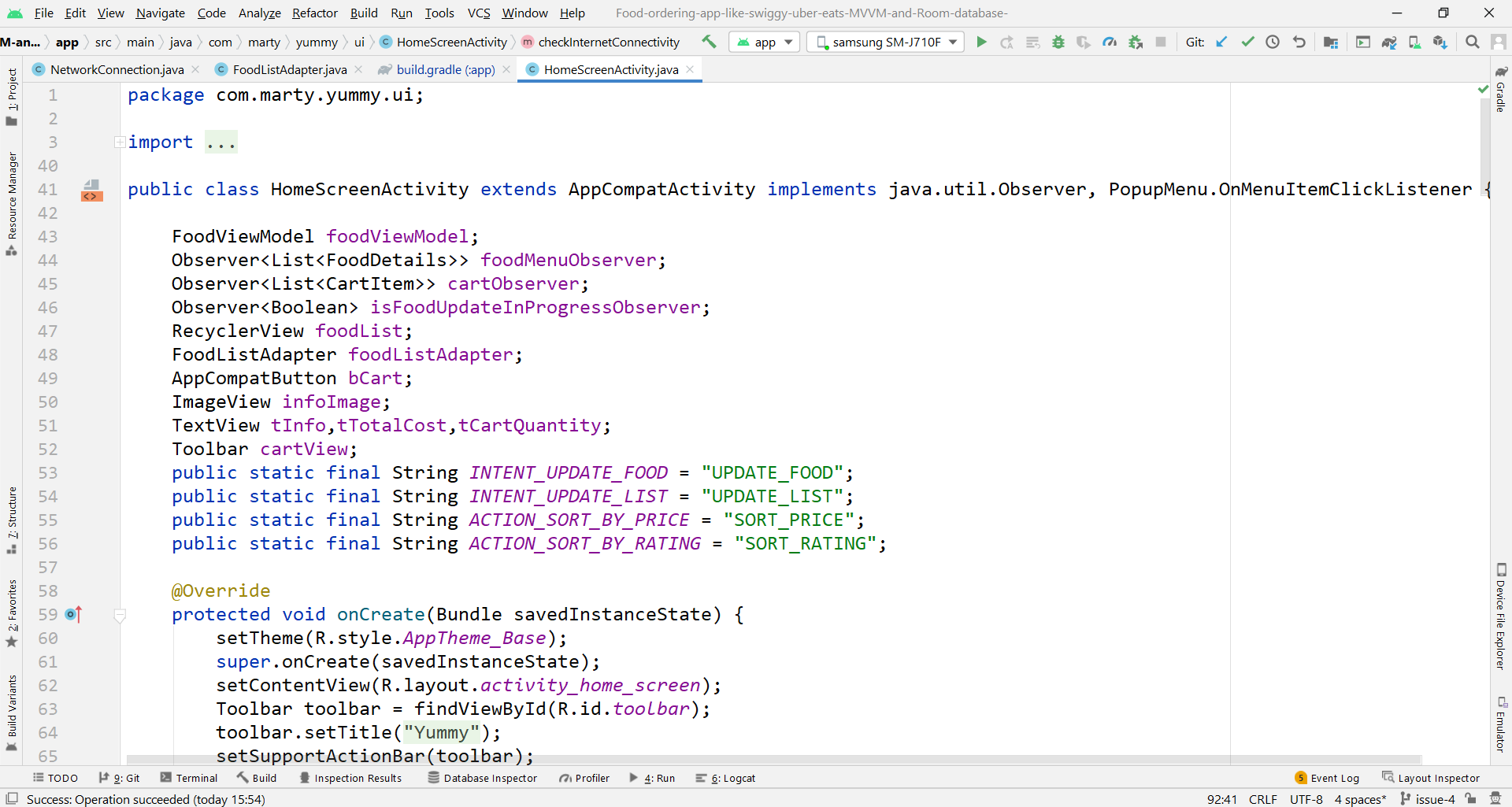The image size is (1512, 807).
Task: Open the Database Inspector tool window
Action: click(x=483, y=778)
